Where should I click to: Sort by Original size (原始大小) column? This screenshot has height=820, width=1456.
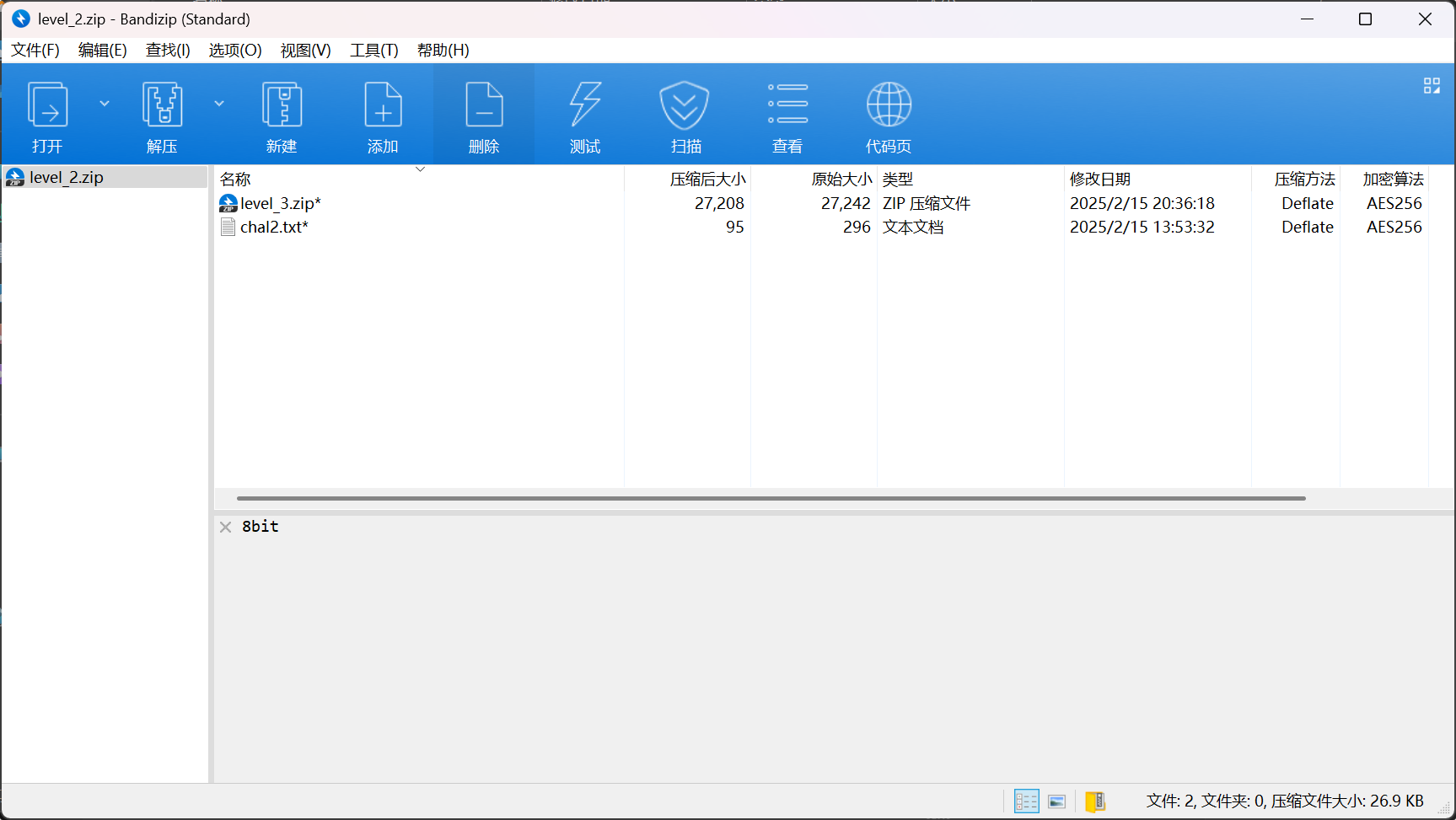click(814, 180)
